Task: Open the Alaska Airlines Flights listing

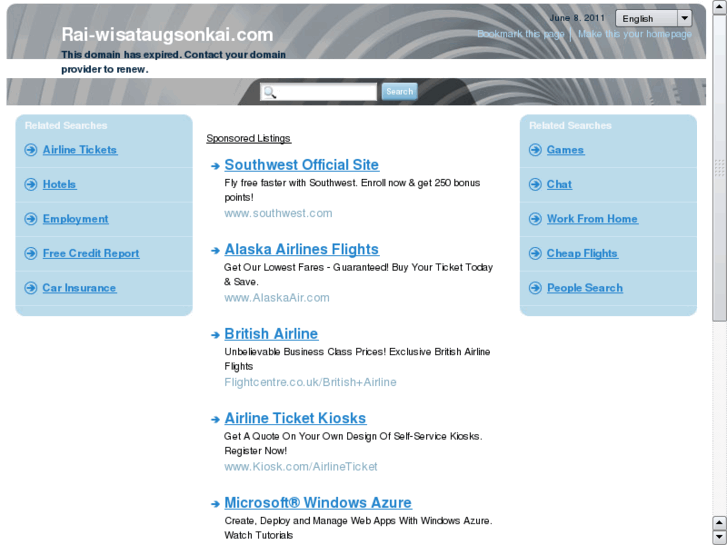Action: coord(301,250)
